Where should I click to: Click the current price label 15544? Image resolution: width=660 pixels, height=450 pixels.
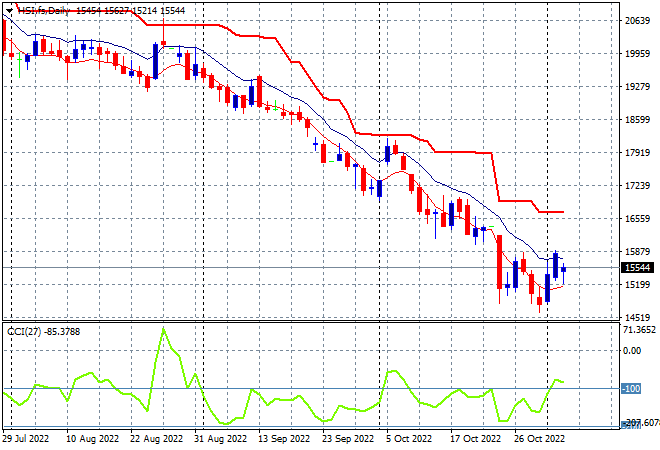pos(638,268)
